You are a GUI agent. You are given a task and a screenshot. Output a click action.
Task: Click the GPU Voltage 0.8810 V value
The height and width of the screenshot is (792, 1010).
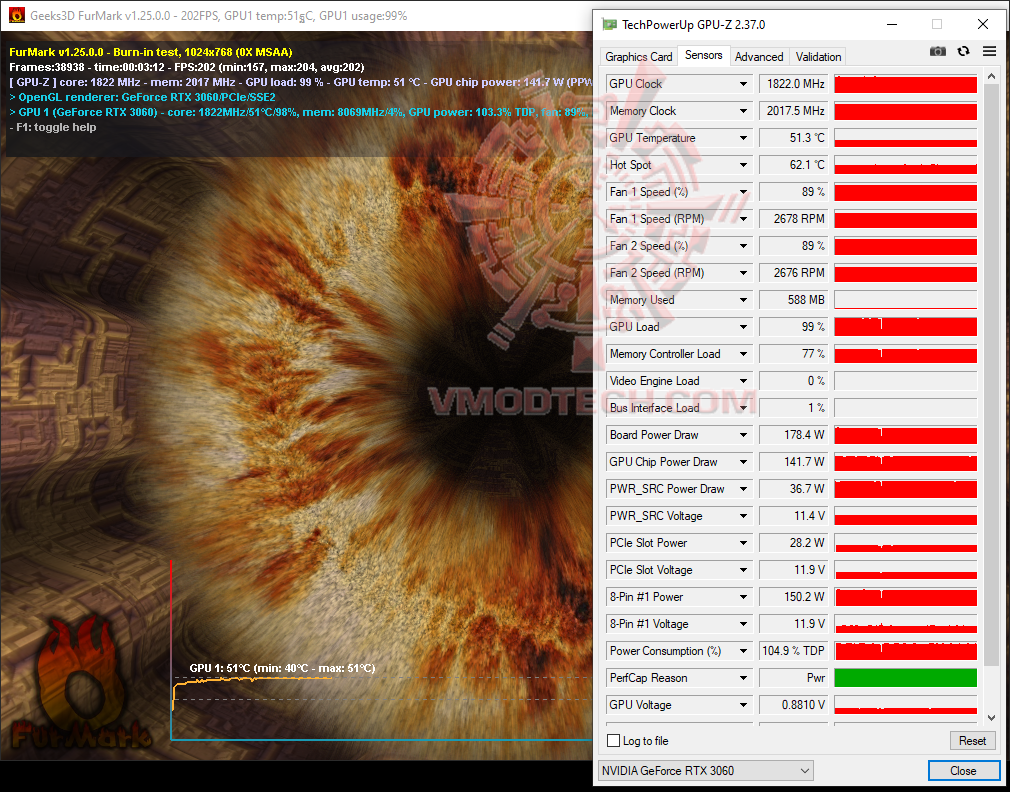pyautogui.click(x=794, y=706)
